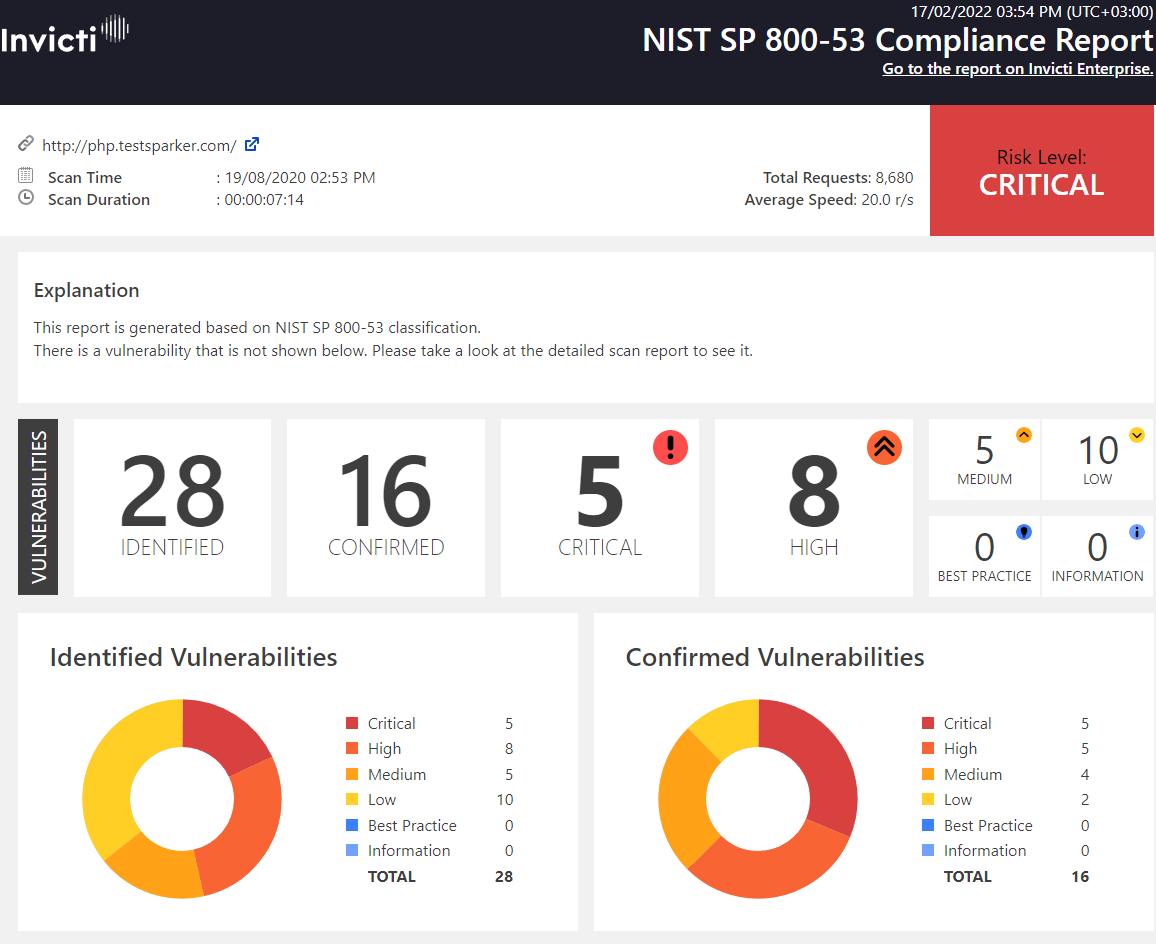Click High swatch in Confirmed legend
1156x944 pixels.
coord(928,748)
